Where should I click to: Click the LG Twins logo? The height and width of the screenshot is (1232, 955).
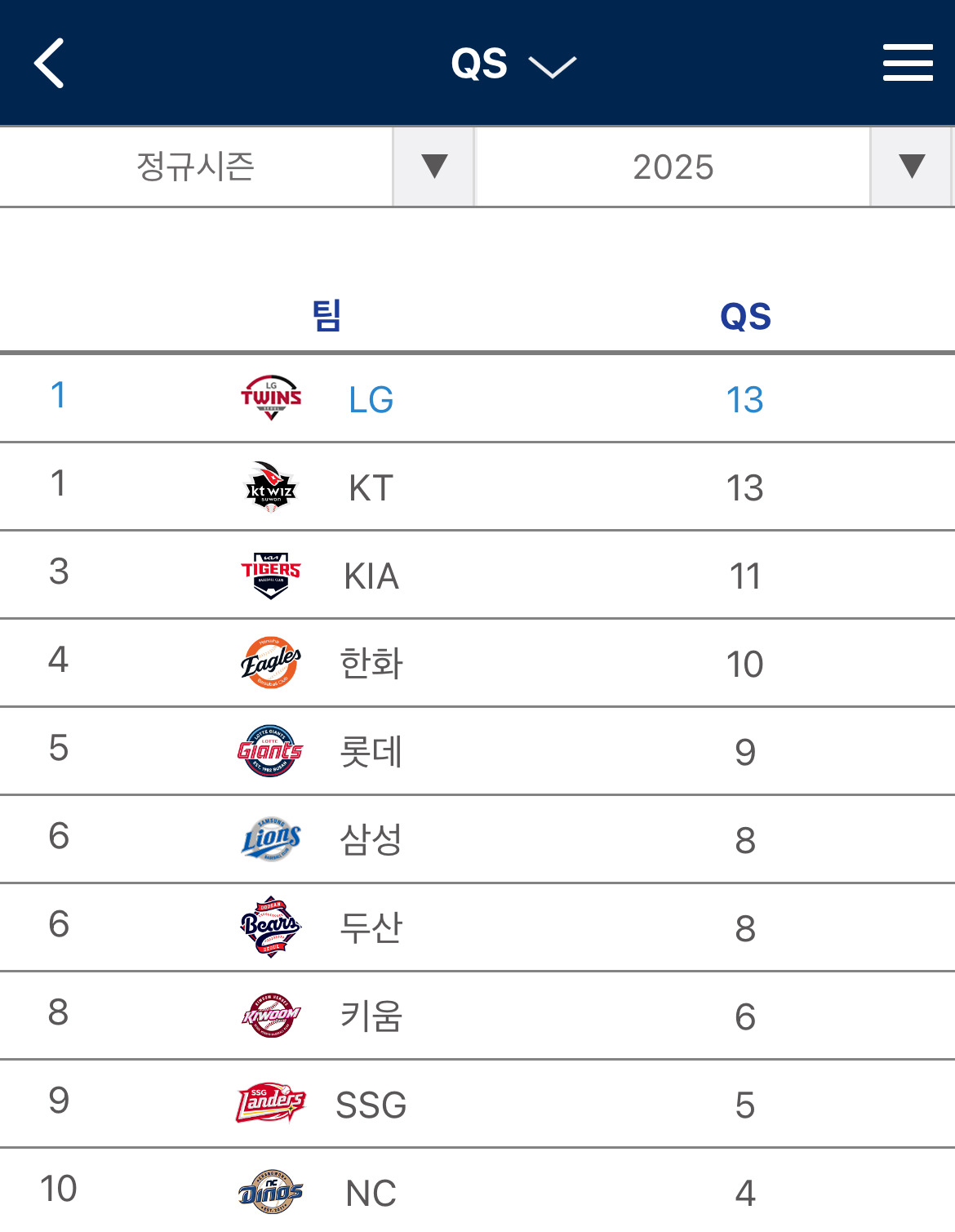pyautogui.click(x=271, y=398)
